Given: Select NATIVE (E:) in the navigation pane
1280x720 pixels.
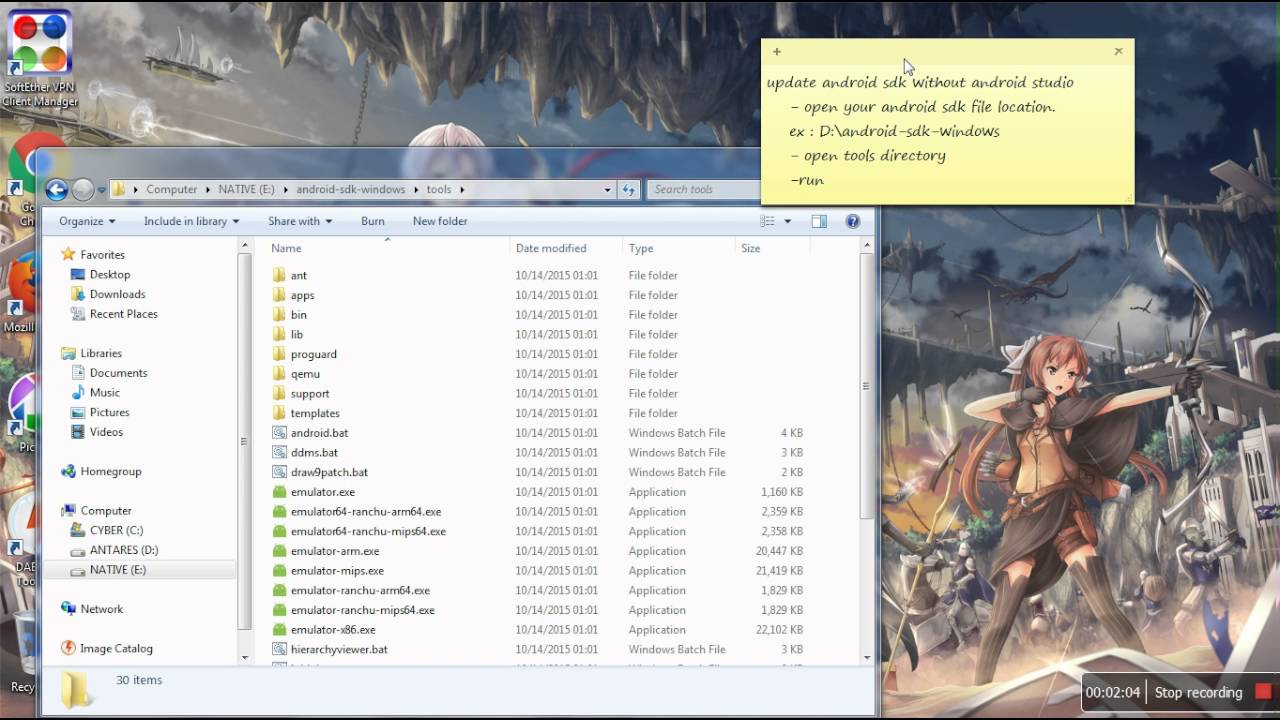Looking at the screenshot, I should tap(118, 570).
